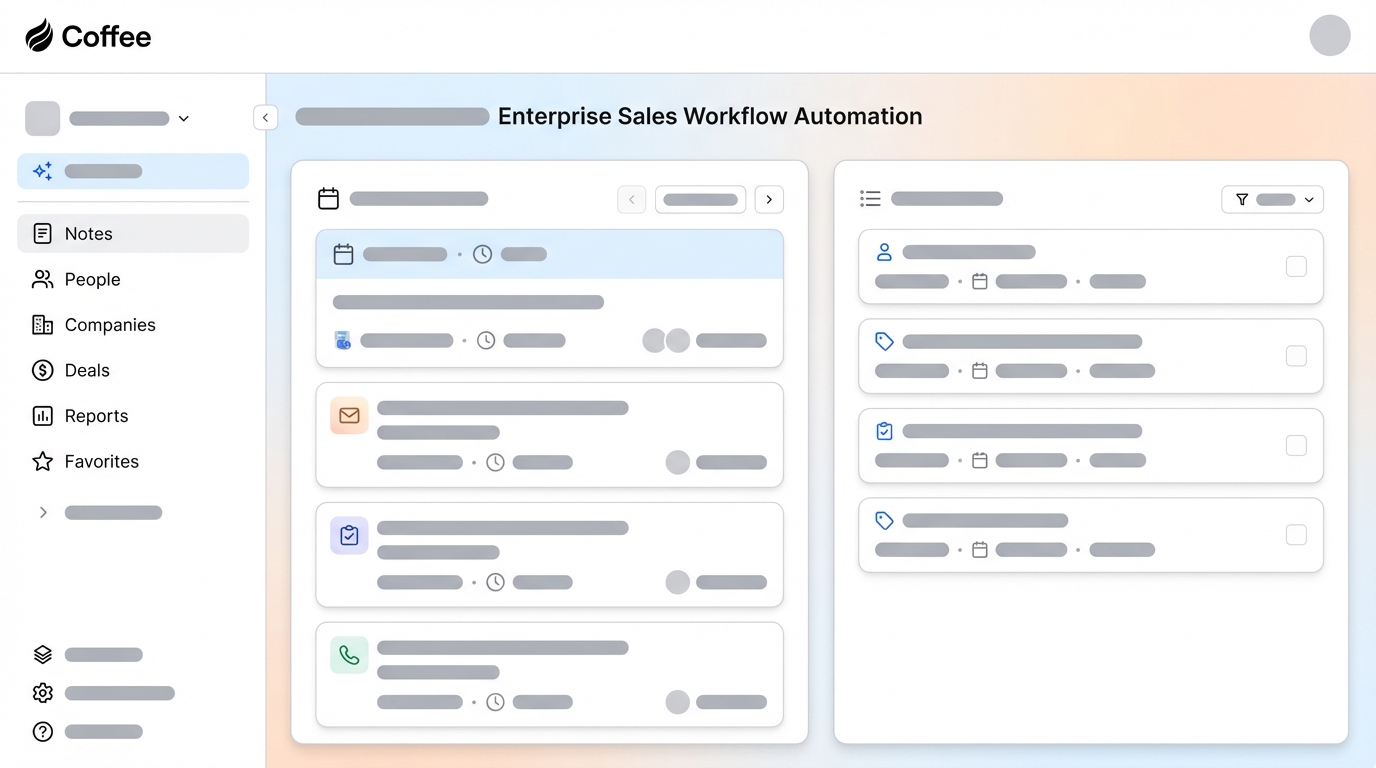1376x768 pixels.
Task: Click the Favorites star icon
Action: [41, 461]
